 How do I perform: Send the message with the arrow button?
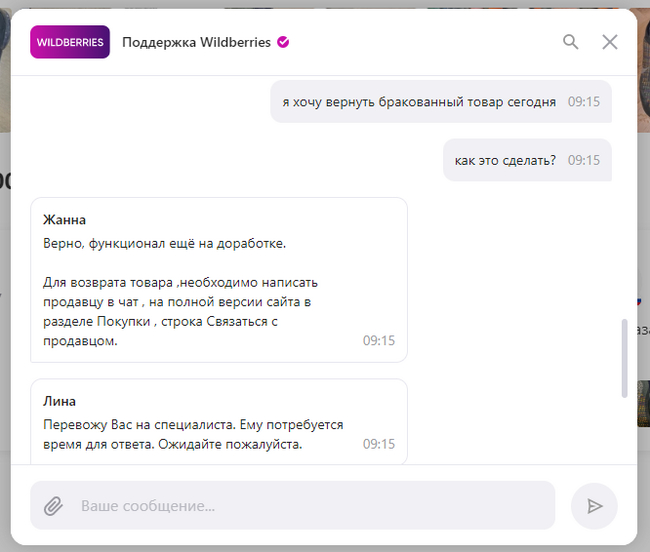594,506
